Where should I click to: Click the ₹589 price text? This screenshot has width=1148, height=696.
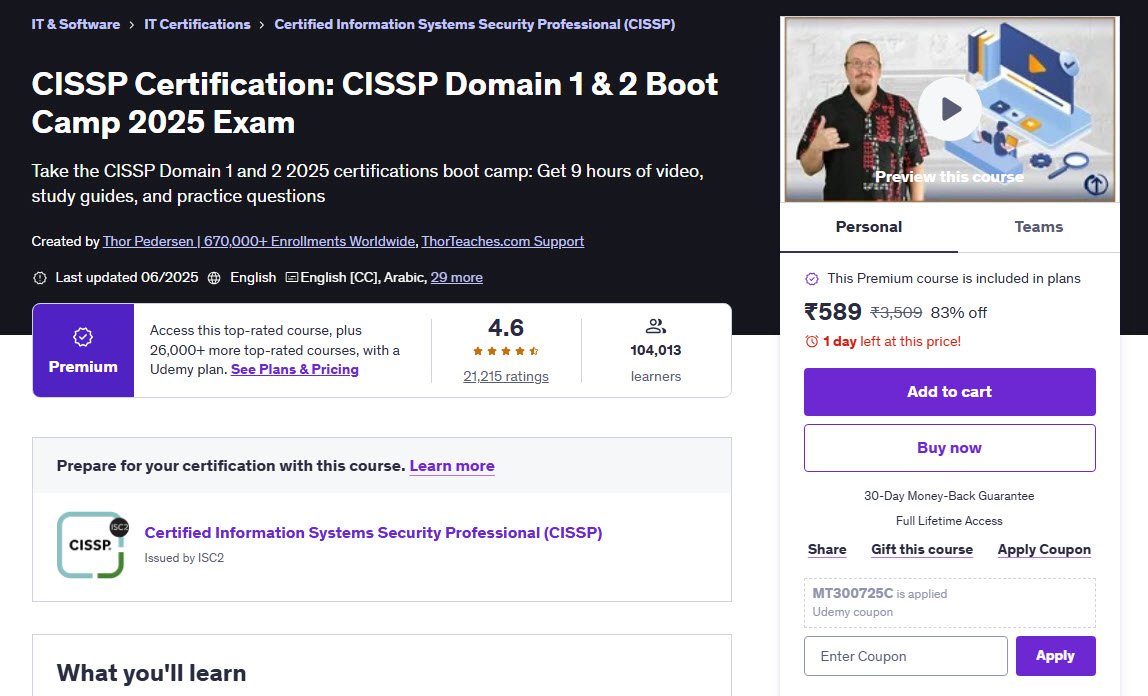click(832, 313)
